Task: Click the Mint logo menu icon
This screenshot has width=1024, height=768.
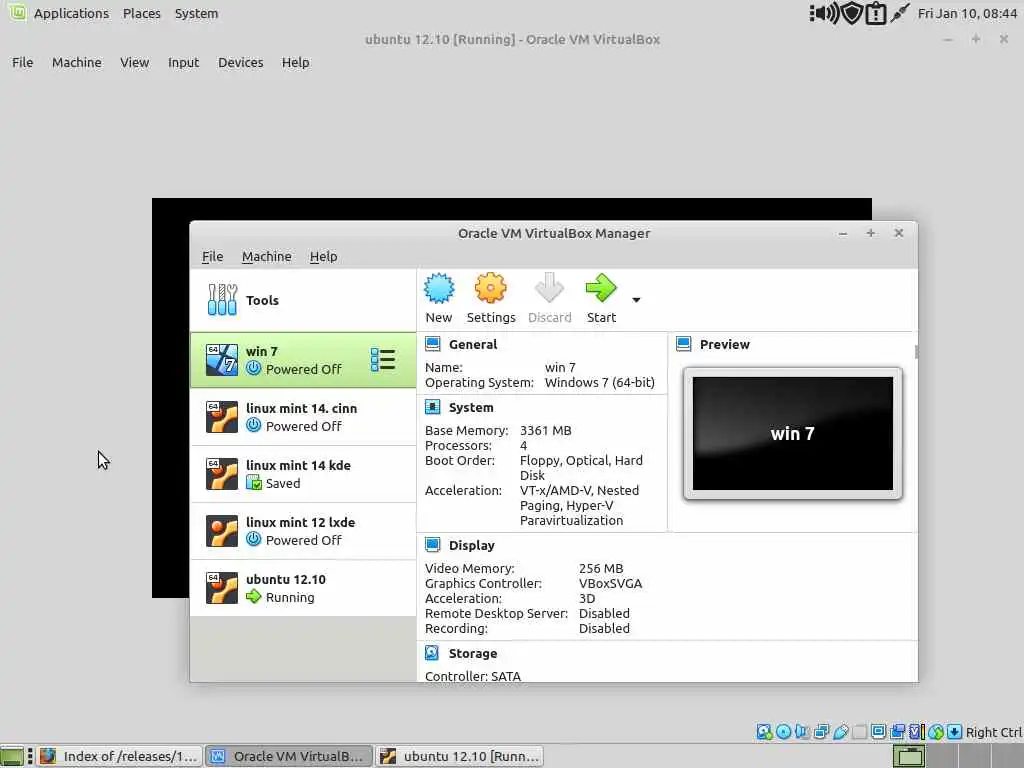Action: click(x=16, y=12)
